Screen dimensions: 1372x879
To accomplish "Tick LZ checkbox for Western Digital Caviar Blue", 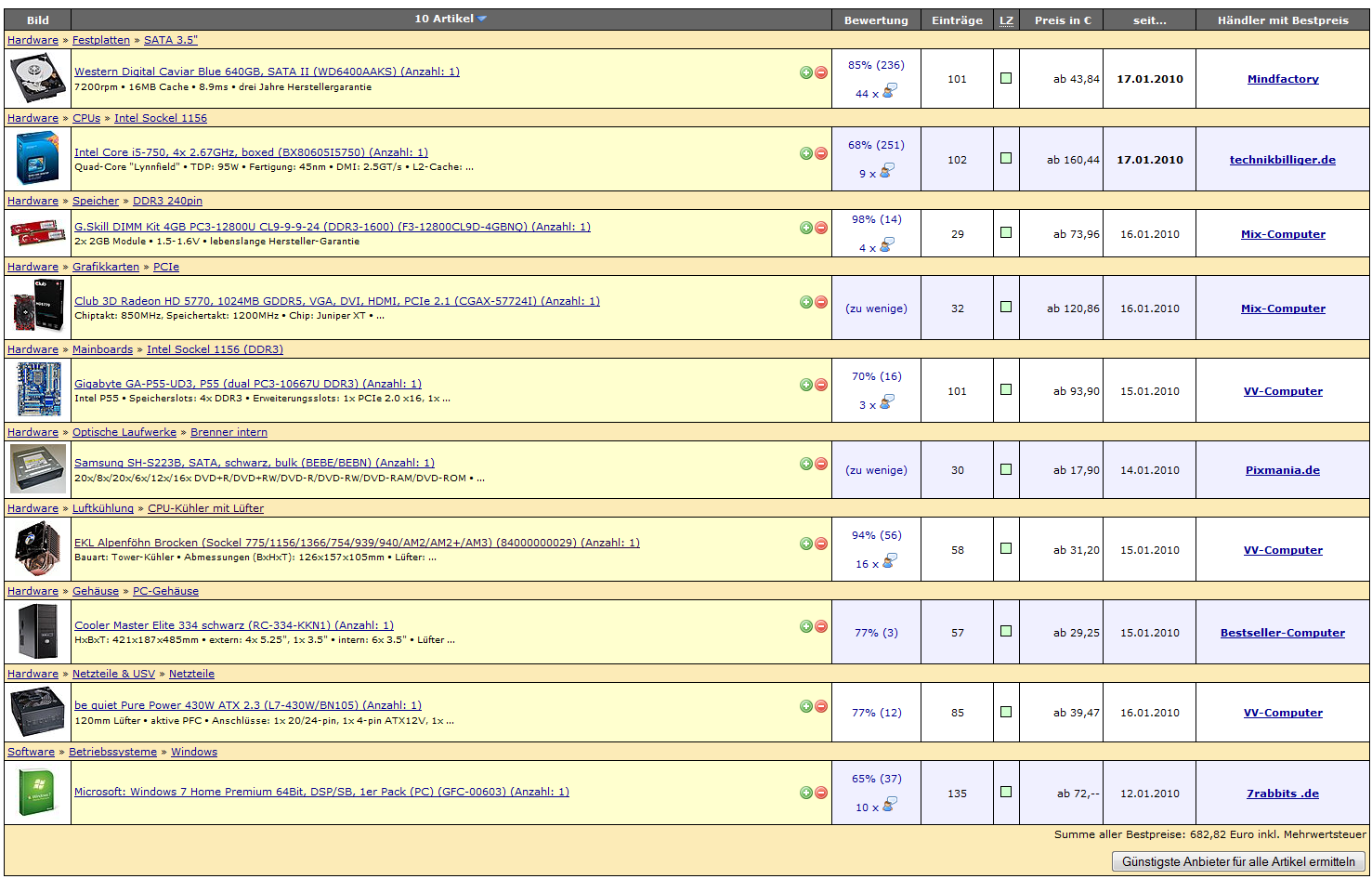I will click(1006, 78).
